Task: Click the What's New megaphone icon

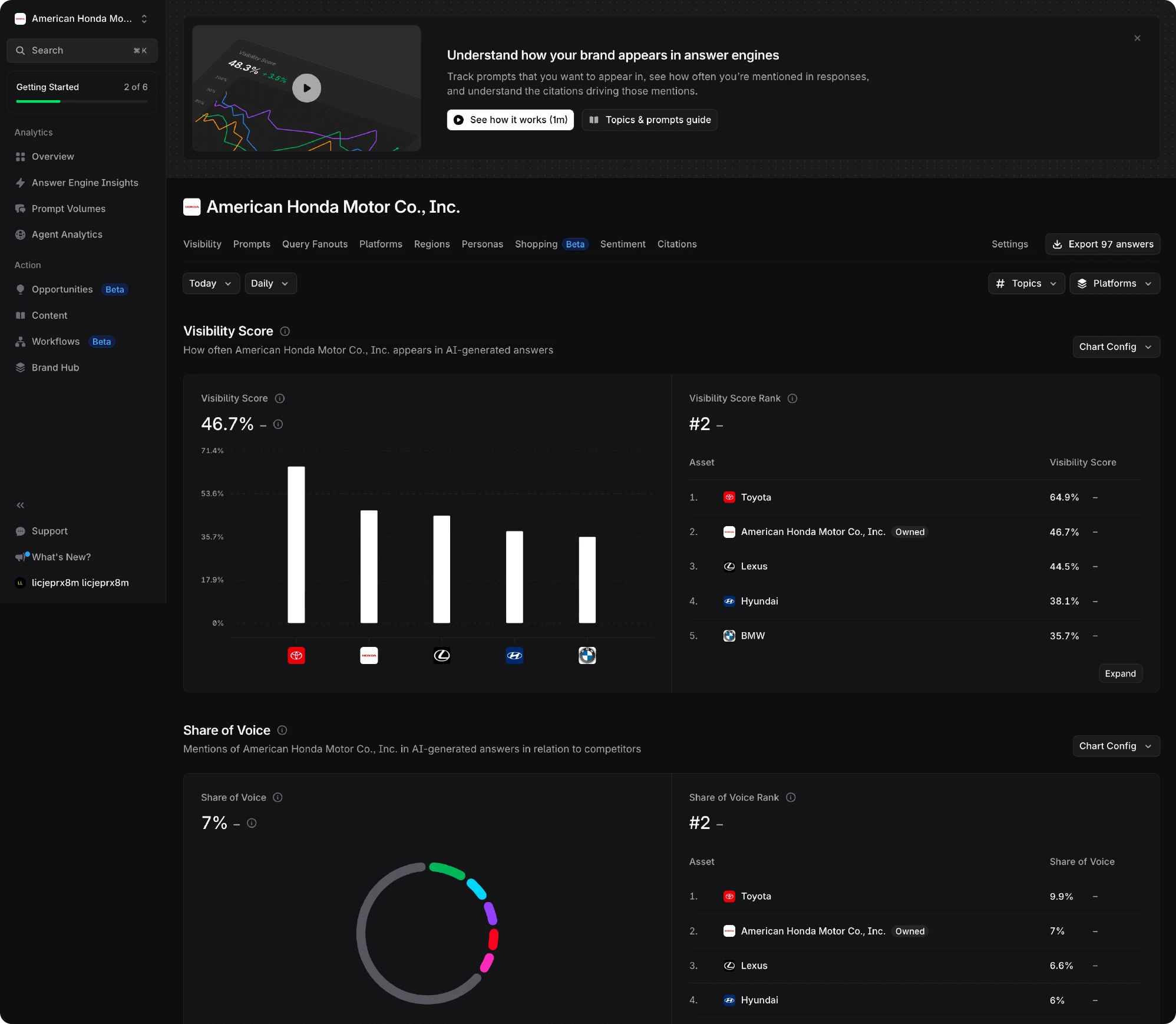Action: pyautogui.click(x=21, y=557)
